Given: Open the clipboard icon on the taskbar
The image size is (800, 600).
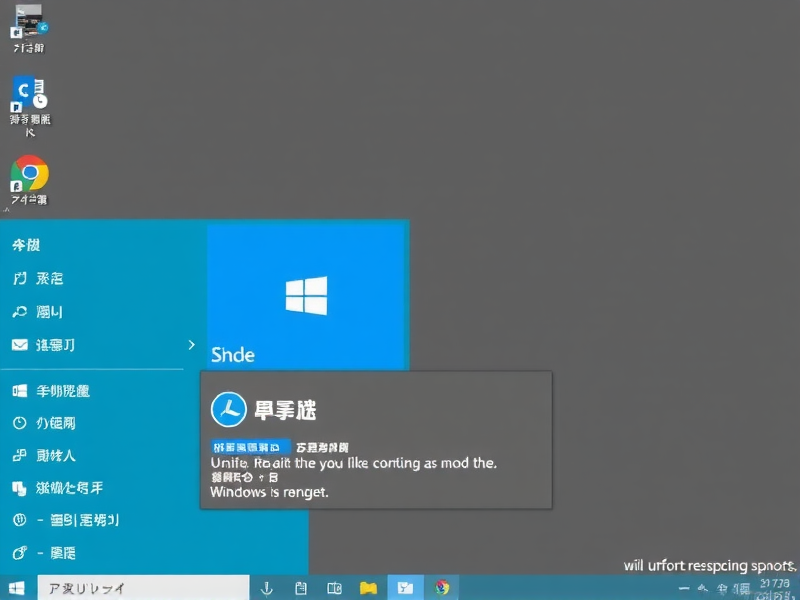Looking at the screenshot, I should click(x=302, y=588).
